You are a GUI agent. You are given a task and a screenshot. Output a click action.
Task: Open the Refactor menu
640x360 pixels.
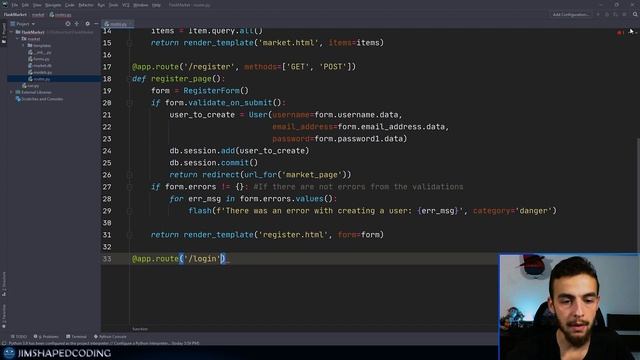coord(86,5)
